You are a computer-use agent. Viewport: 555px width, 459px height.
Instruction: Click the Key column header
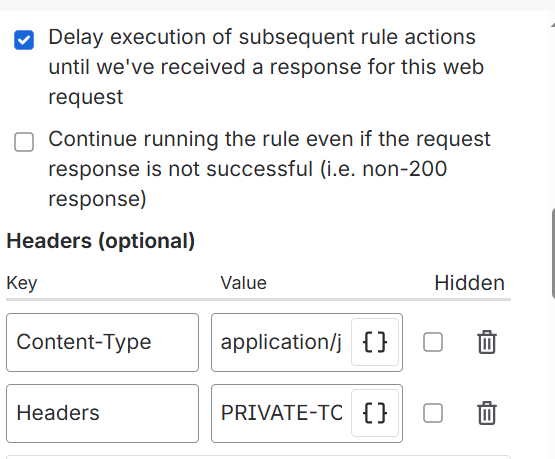[22, 283]
